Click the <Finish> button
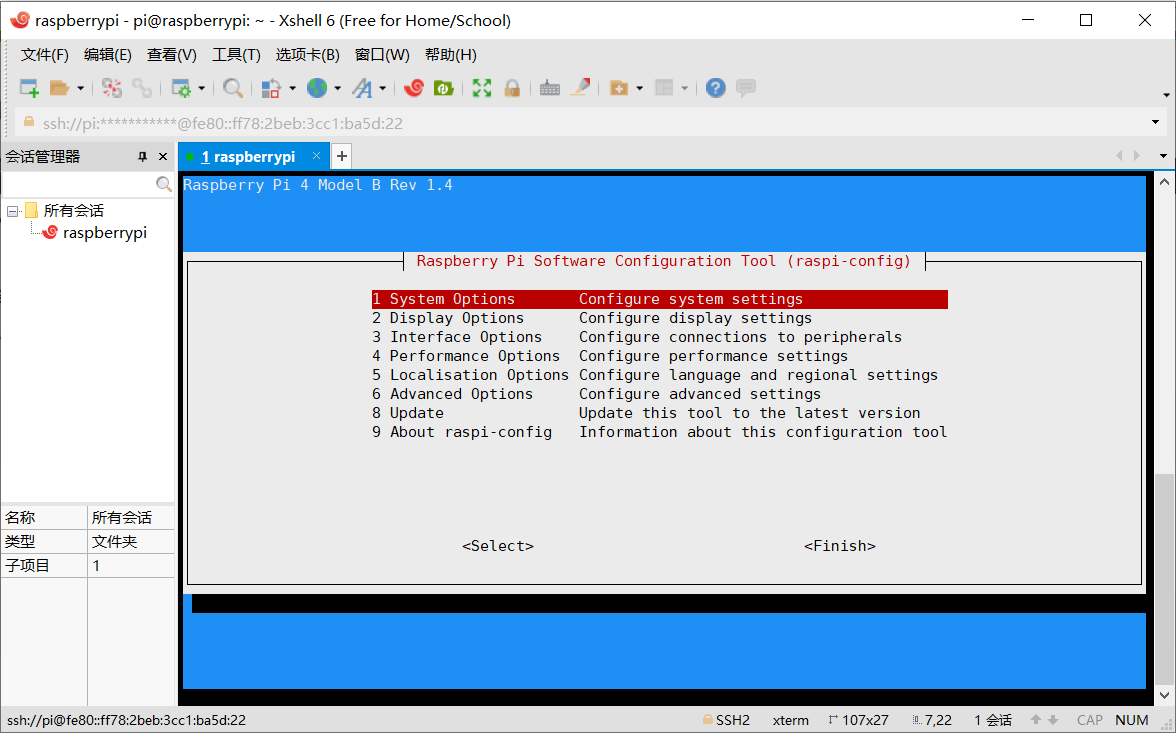This screenshot has height=733, width=1176. pos(840,546)
